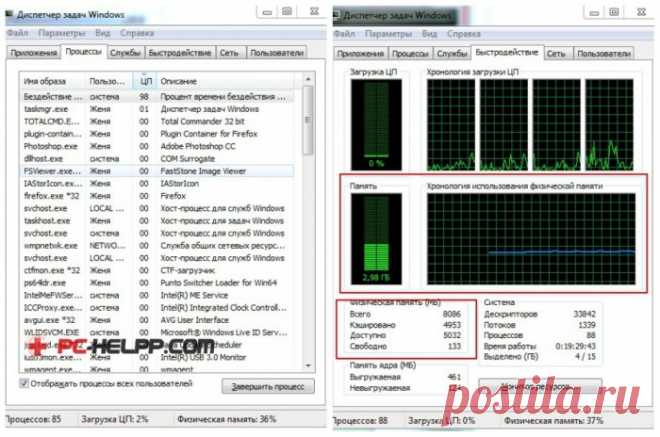Select wmpnetwk.exe process row
Screen dimensions: 660x437
(157, 245)
